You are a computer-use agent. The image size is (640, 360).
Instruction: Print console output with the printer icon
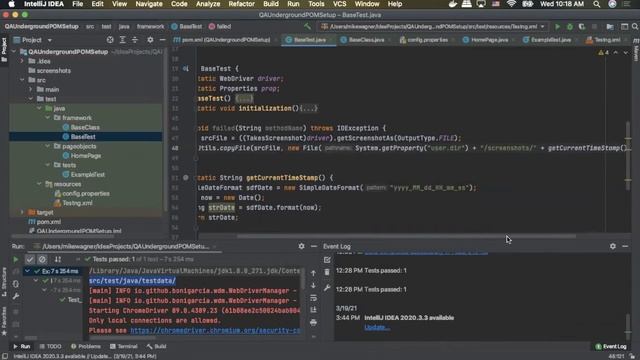(x=313, y=322)
